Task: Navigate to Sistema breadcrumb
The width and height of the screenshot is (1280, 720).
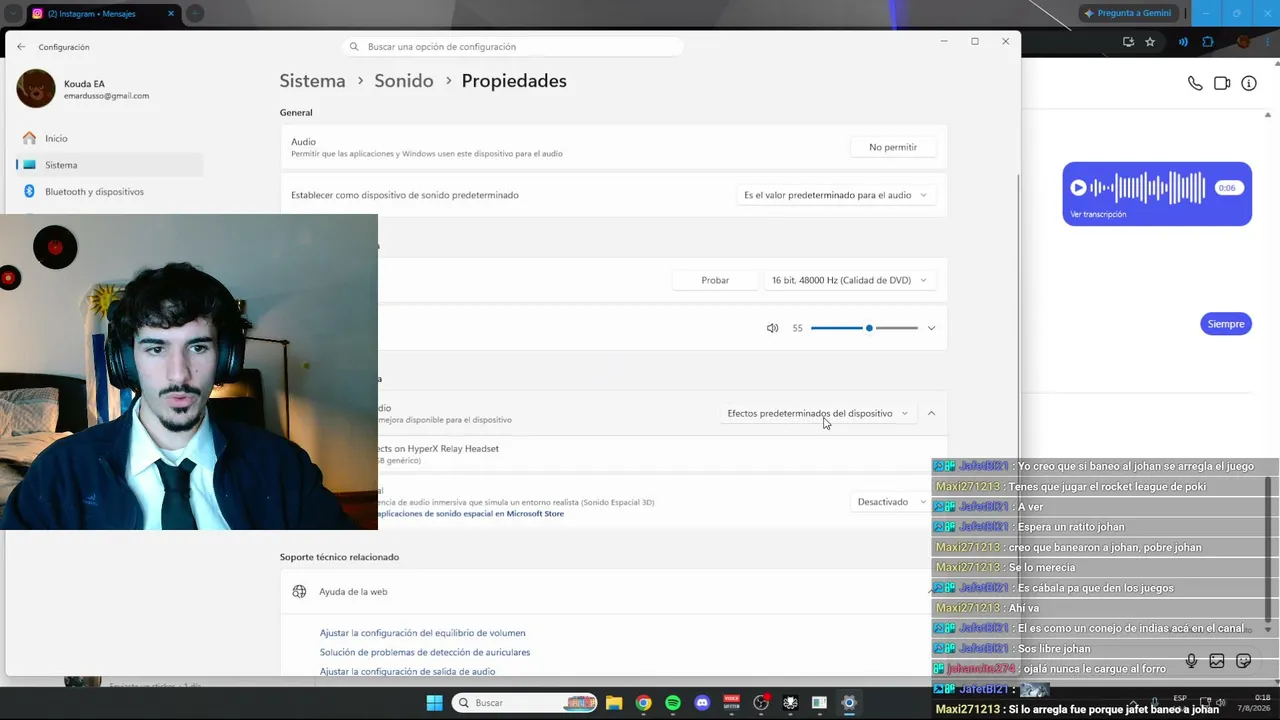Action: click(312, 81)
